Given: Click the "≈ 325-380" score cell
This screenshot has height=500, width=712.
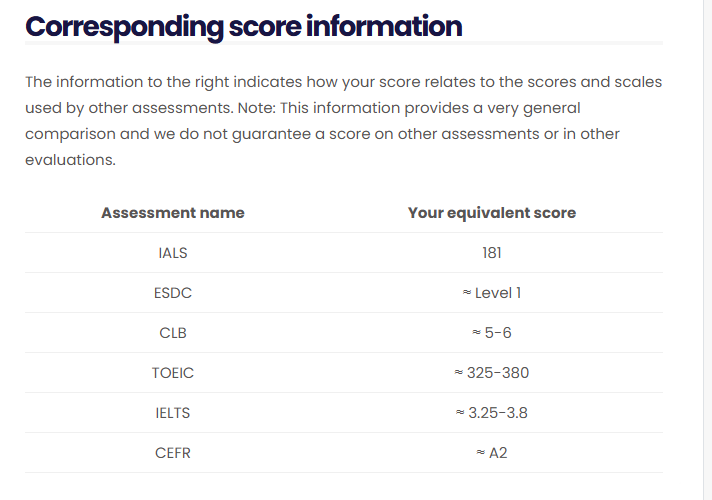Looking at the screenshot, I should point(492,373).
